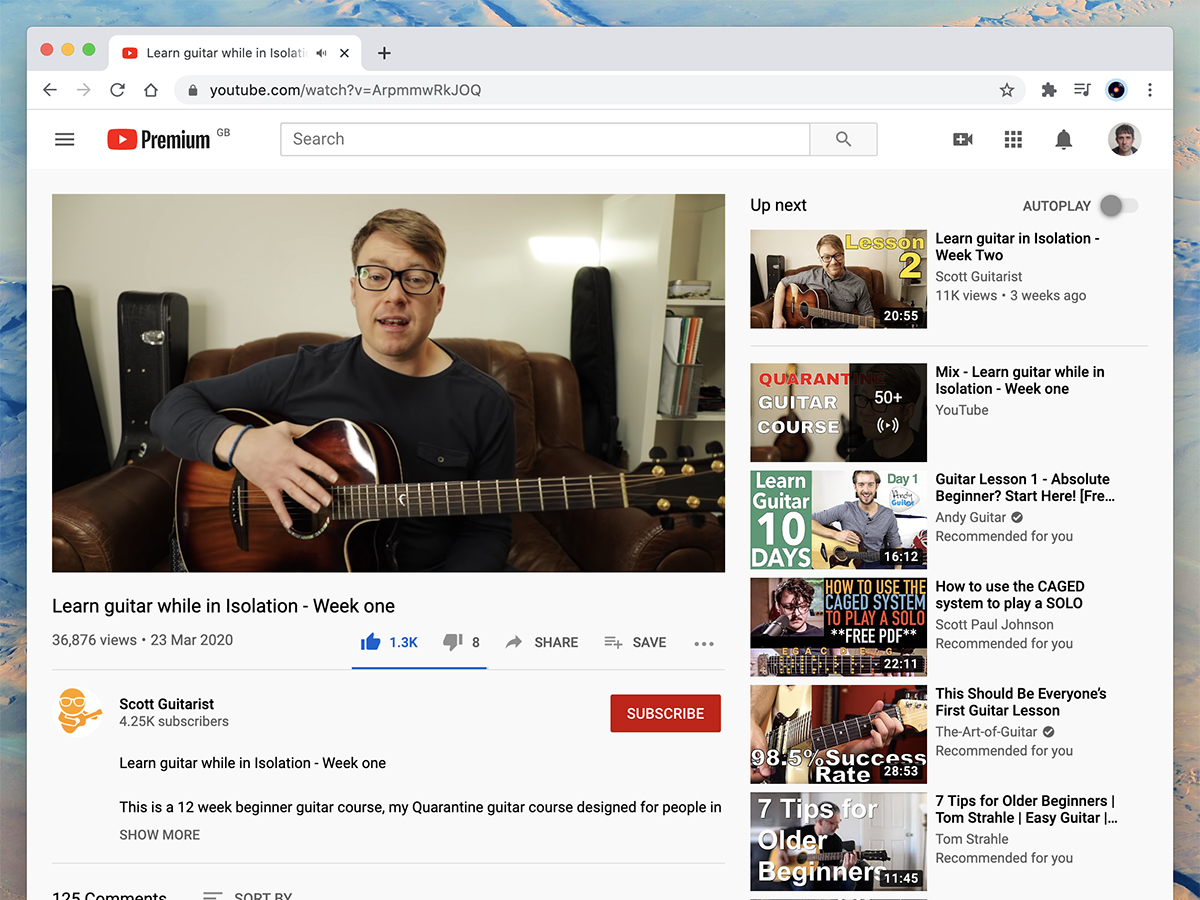Dislike the video with thumbs down
This screenshot has height=900, width=1200.
pos(452,642)
